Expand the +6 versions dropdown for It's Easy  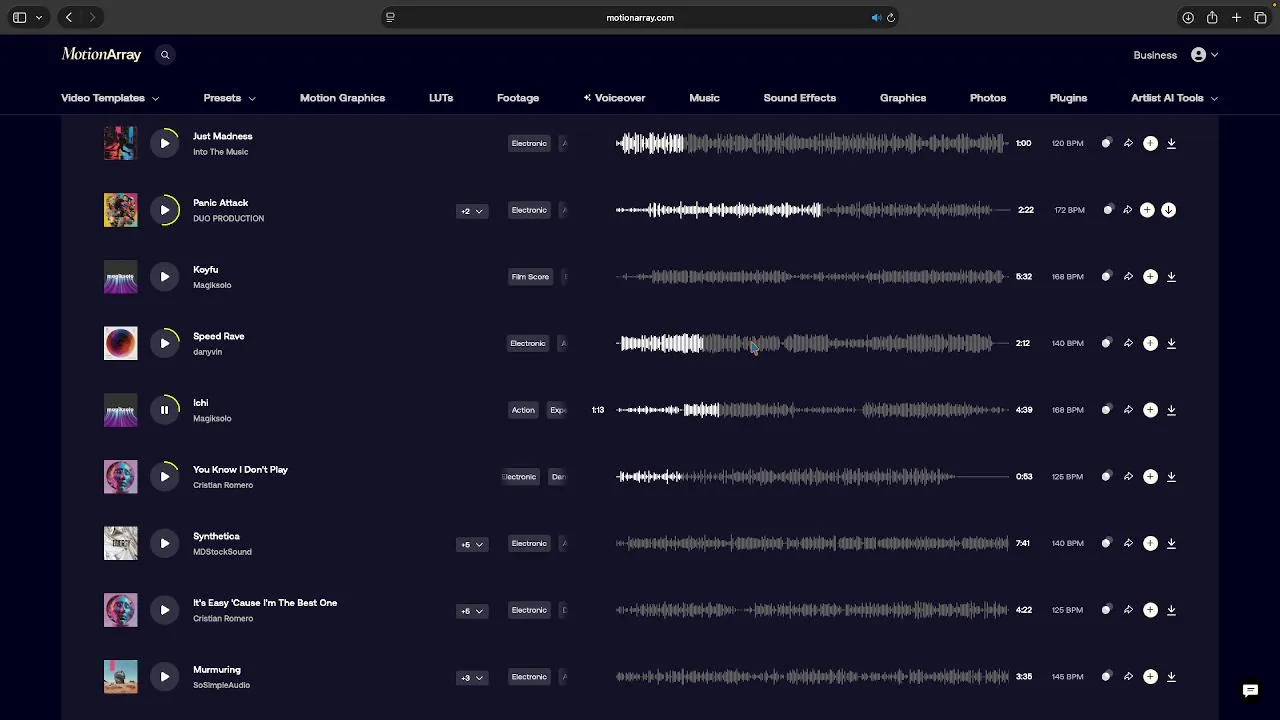[x=472, y=611]
